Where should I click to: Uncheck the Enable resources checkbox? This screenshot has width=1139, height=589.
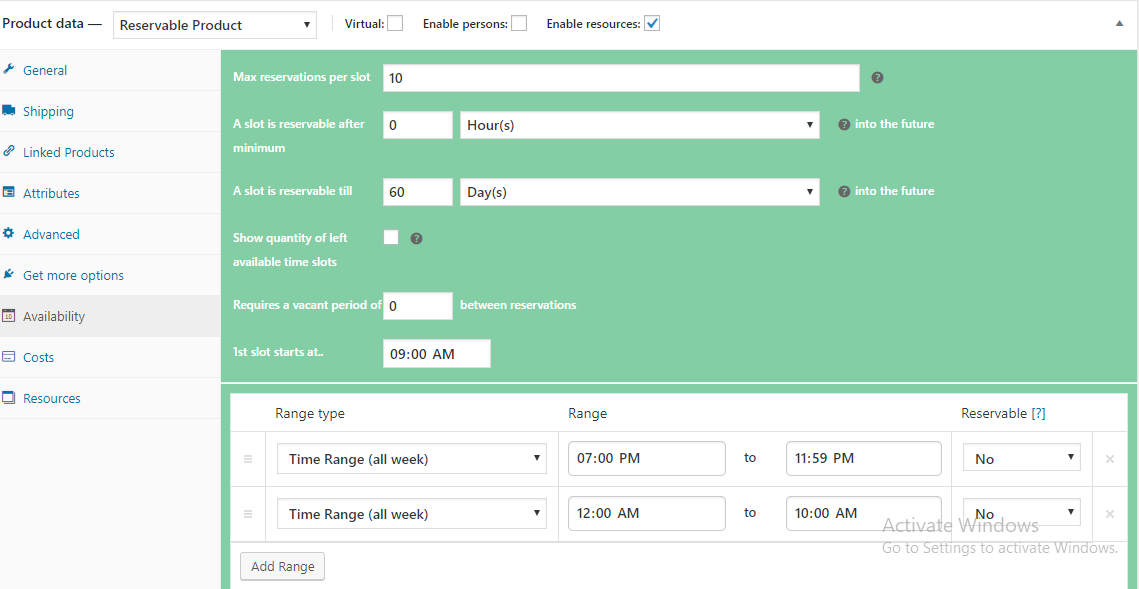[x=652, y=24]
